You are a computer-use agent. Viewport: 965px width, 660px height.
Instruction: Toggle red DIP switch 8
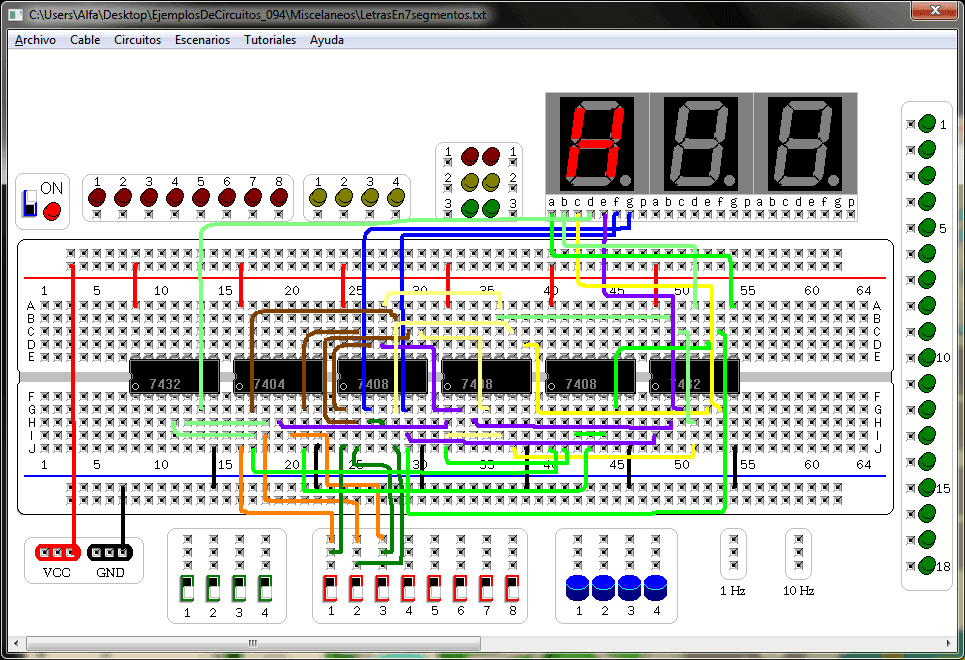[512, 588]
